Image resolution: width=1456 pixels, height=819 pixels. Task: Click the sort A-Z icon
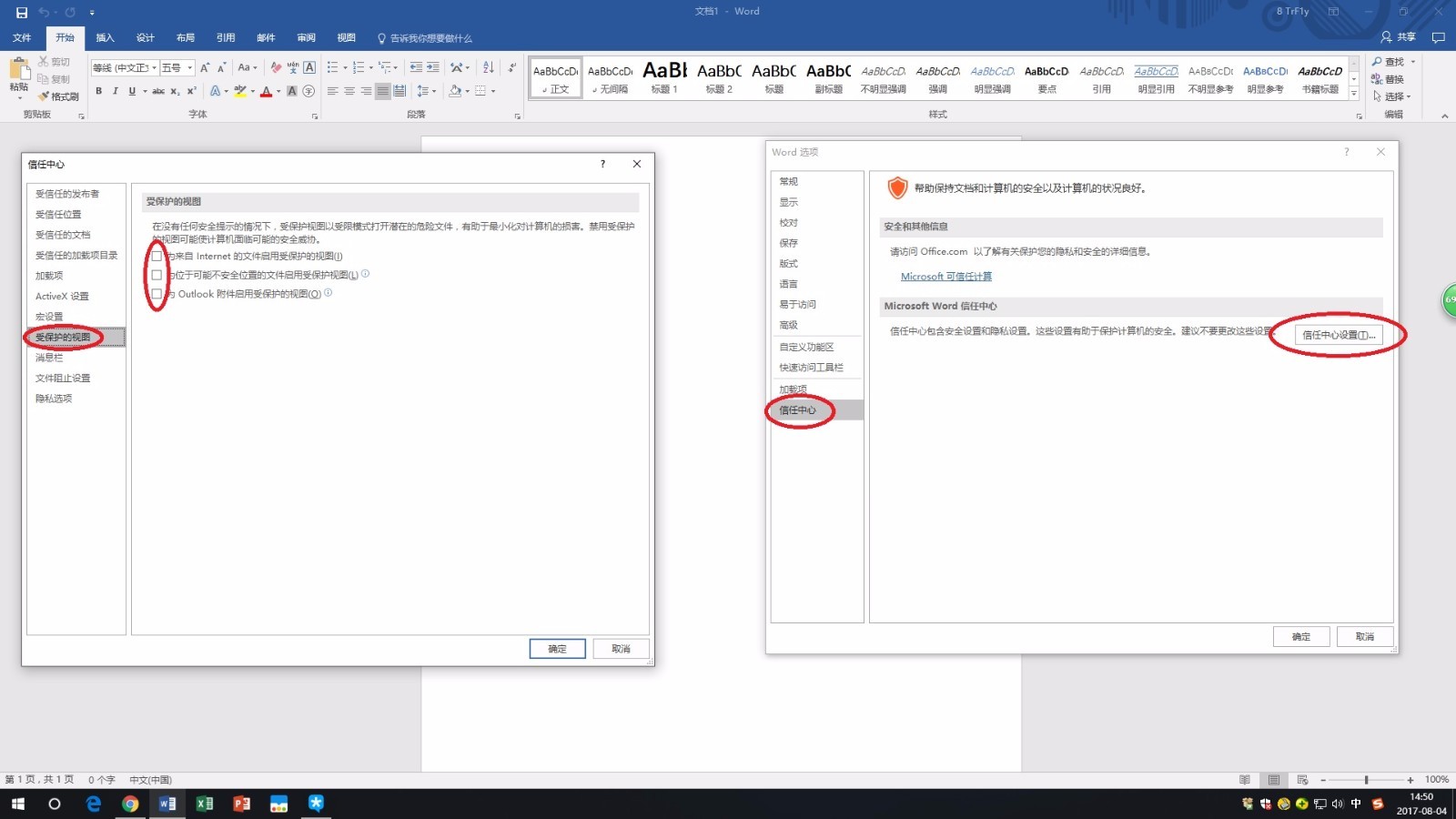point(489,67)
